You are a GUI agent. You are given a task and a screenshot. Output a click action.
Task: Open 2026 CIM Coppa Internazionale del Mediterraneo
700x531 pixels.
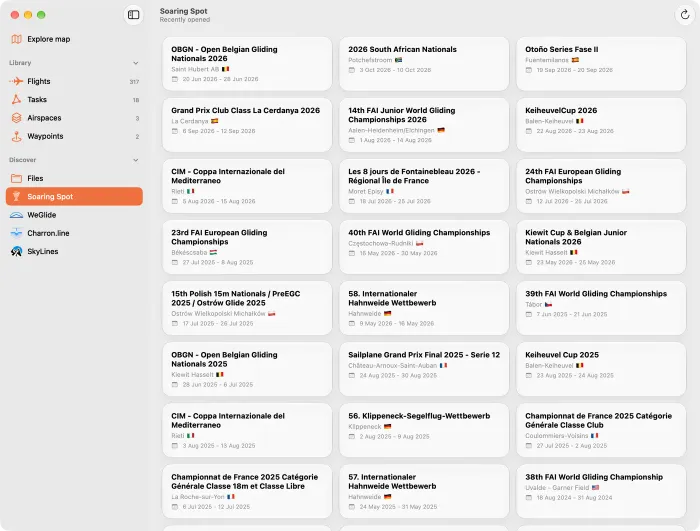click(247, 186)
